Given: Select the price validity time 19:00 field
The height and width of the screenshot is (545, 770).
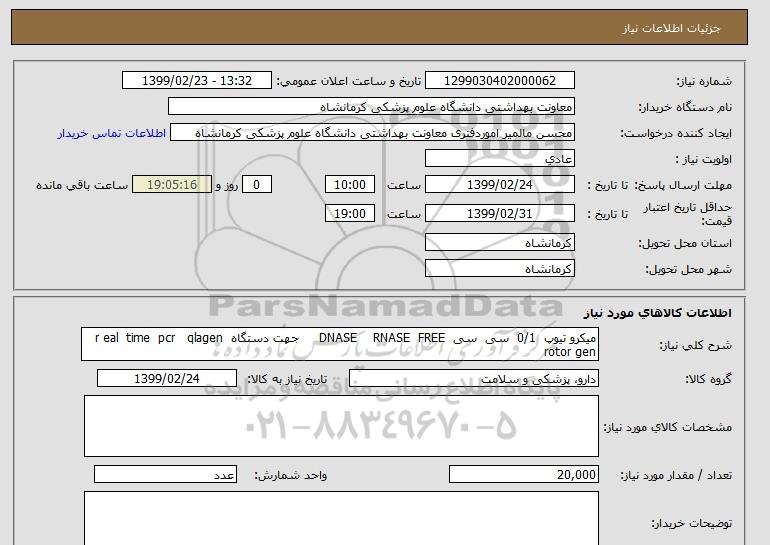Looking at the screenshot, I should coord(350,213).
